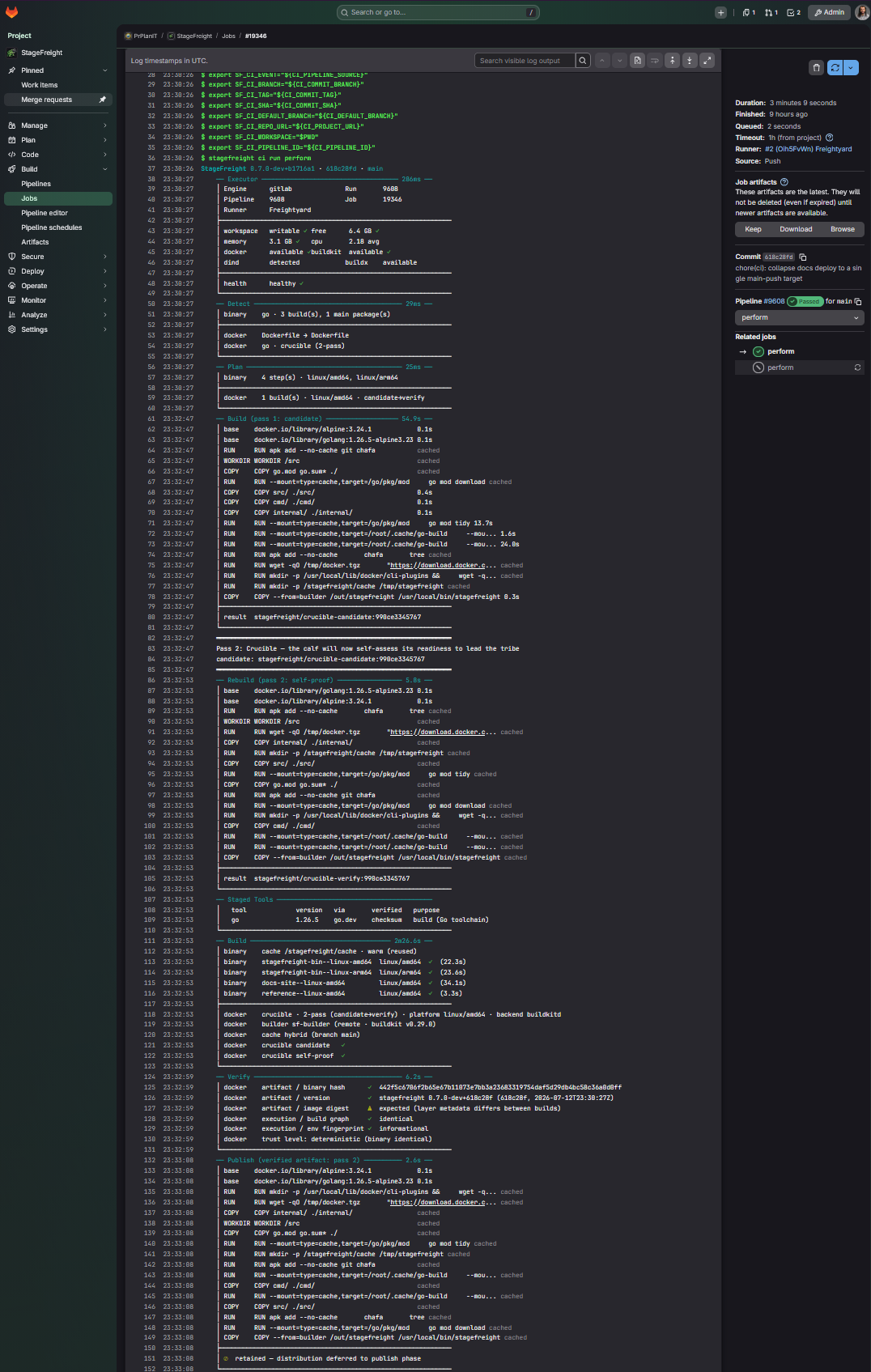Focus the Search visible log output field
This screenshot has height=1372, width=871.
pyautogui.click(x=525, y=61)
